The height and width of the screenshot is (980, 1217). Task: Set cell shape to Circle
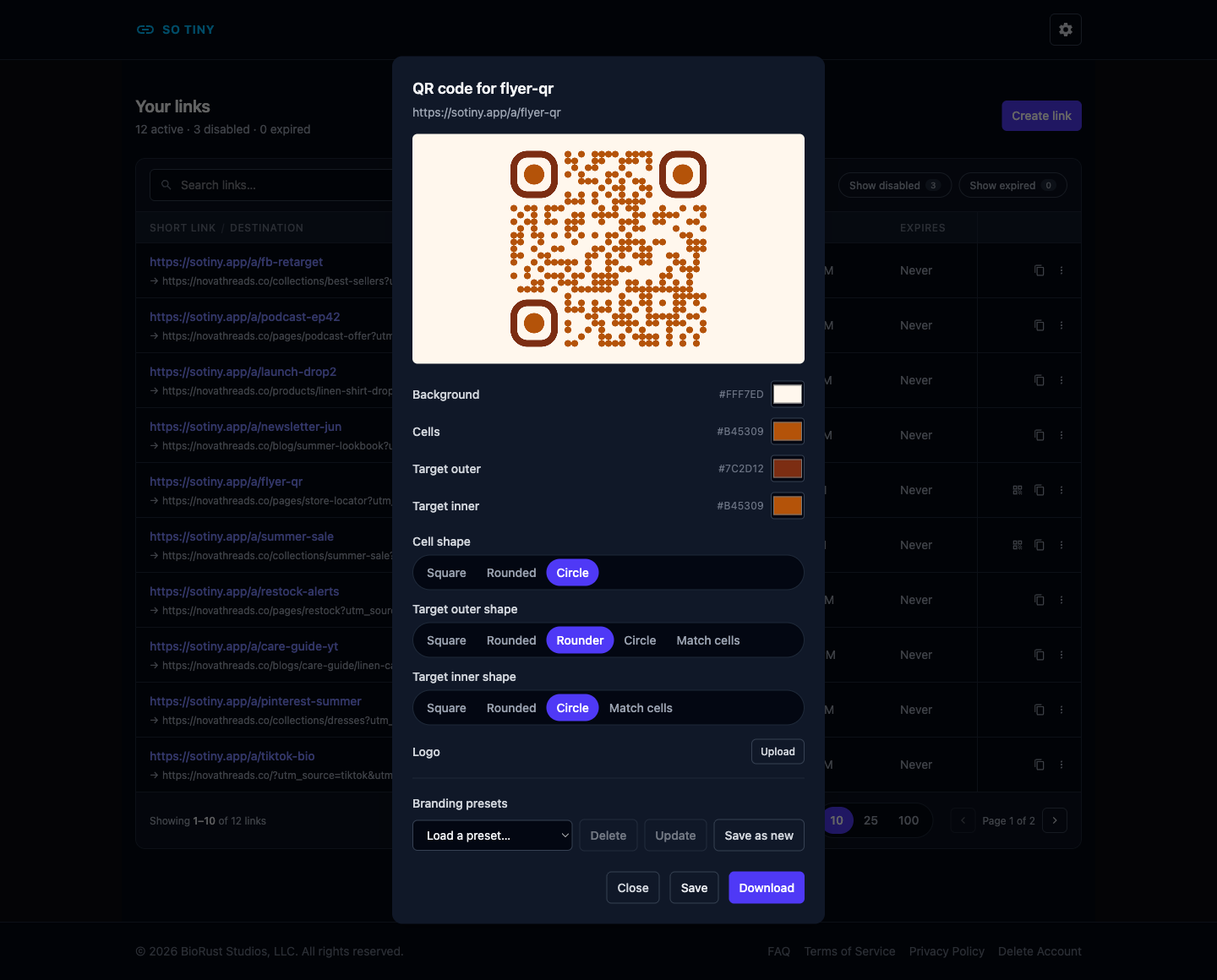pos(572,573)
